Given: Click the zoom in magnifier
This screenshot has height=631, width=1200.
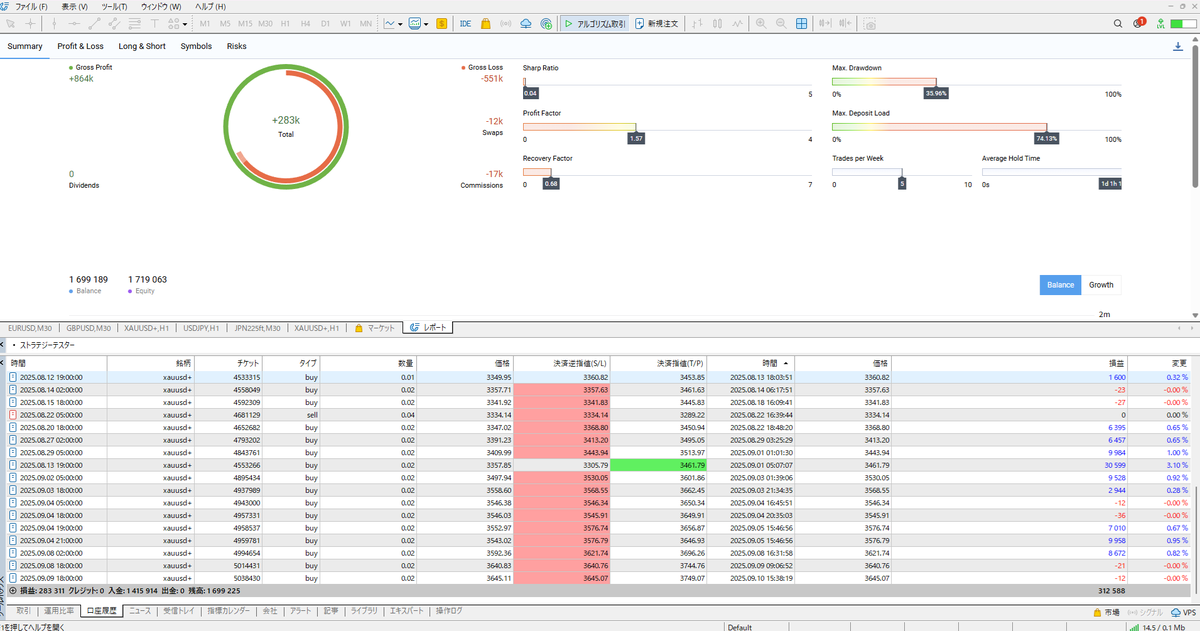Looking at the screenshot, I should [761, 23].
